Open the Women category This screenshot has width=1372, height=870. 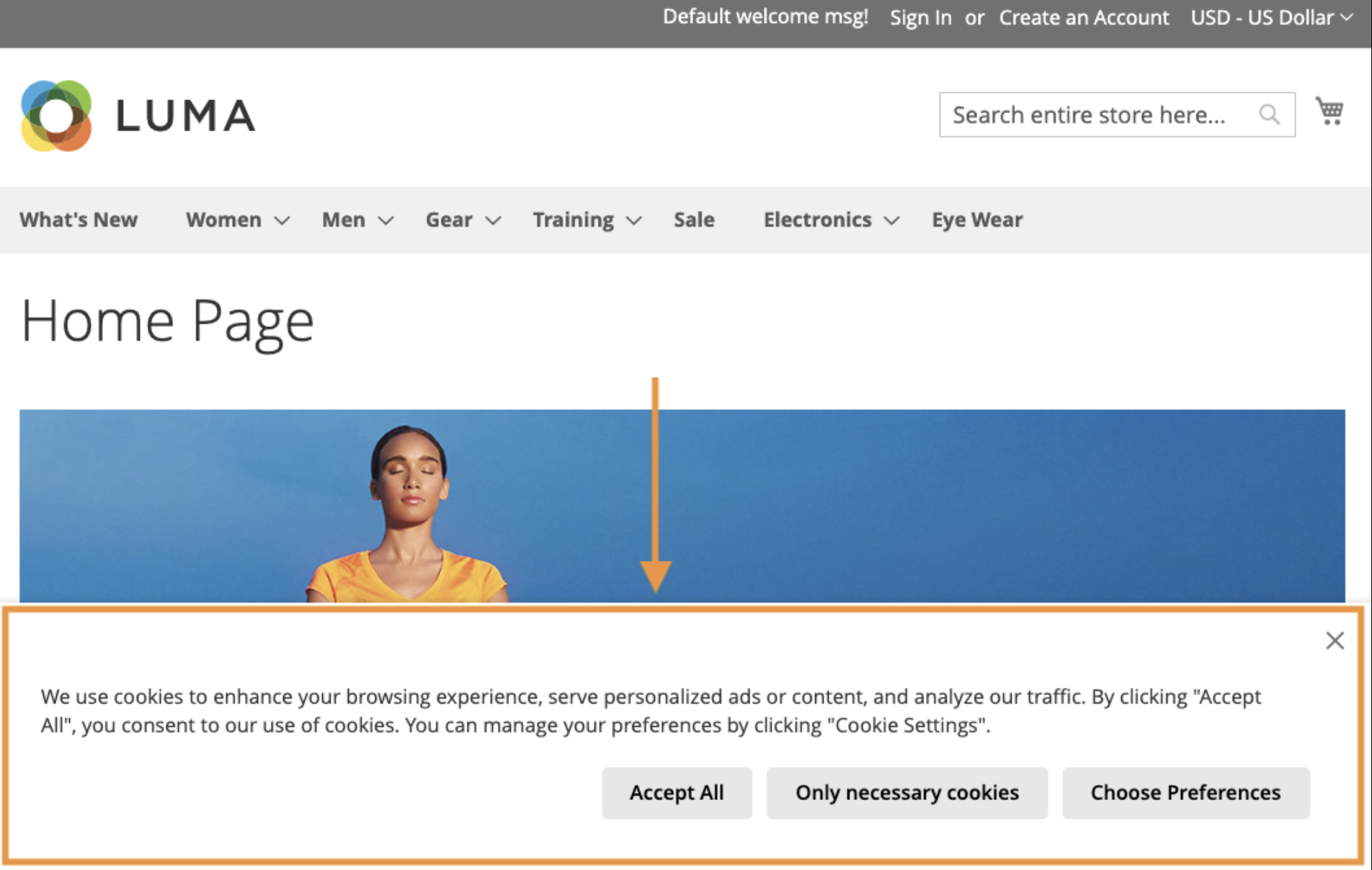(x=223, y=220)
